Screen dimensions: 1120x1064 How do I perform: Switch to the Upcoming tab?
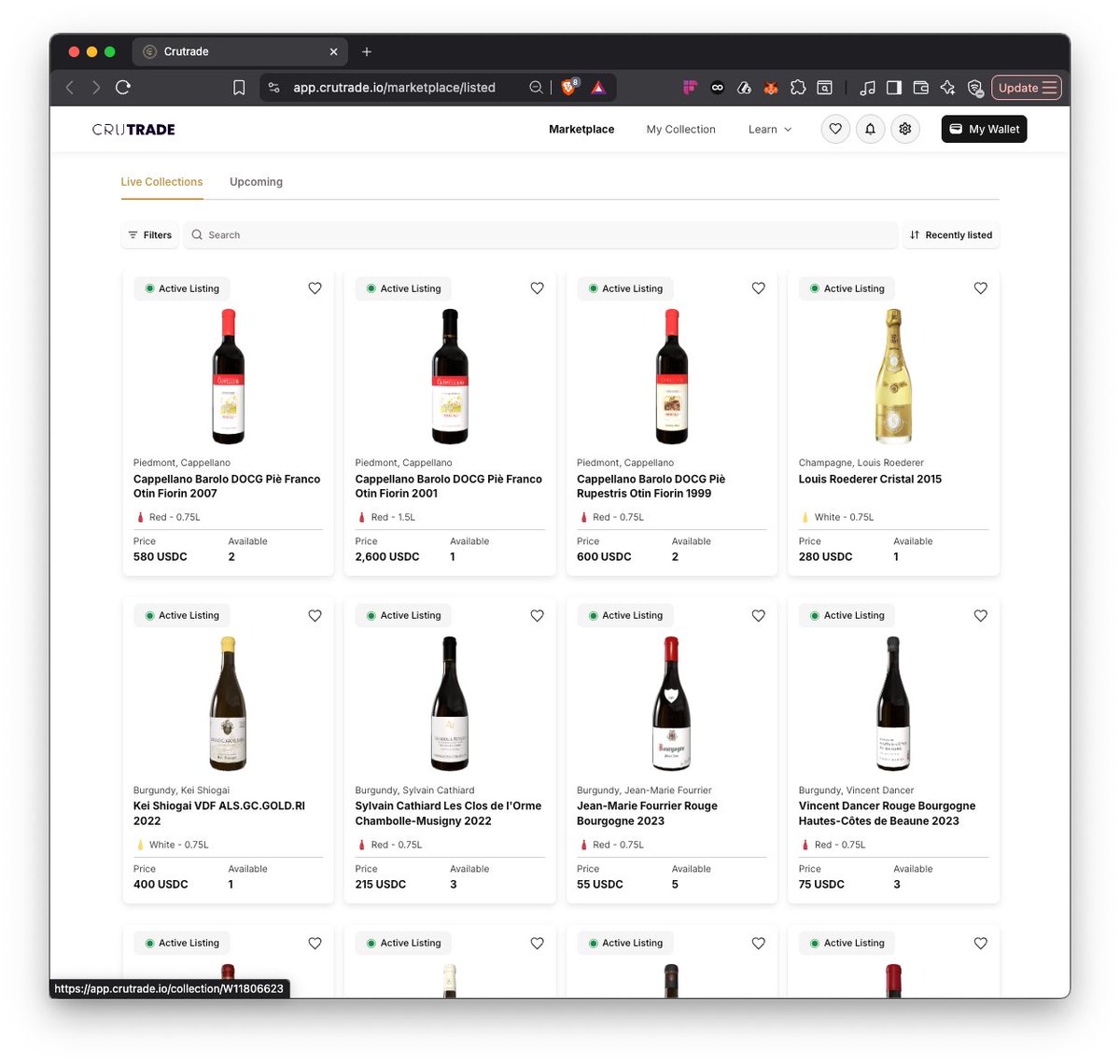(x=256, y=182)
